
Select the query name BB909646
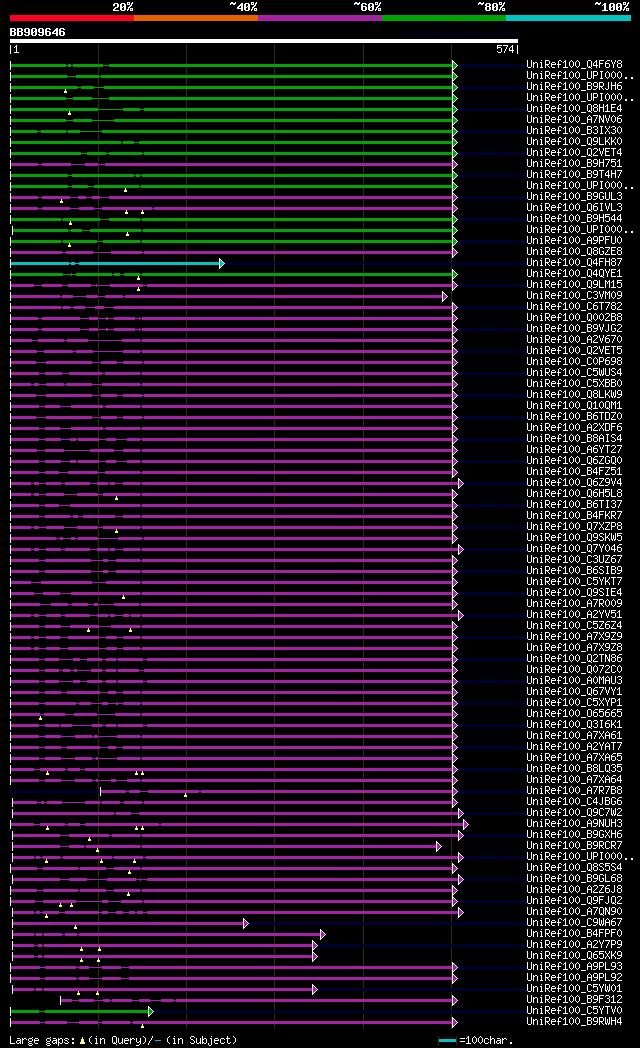(x=37, y=32)
